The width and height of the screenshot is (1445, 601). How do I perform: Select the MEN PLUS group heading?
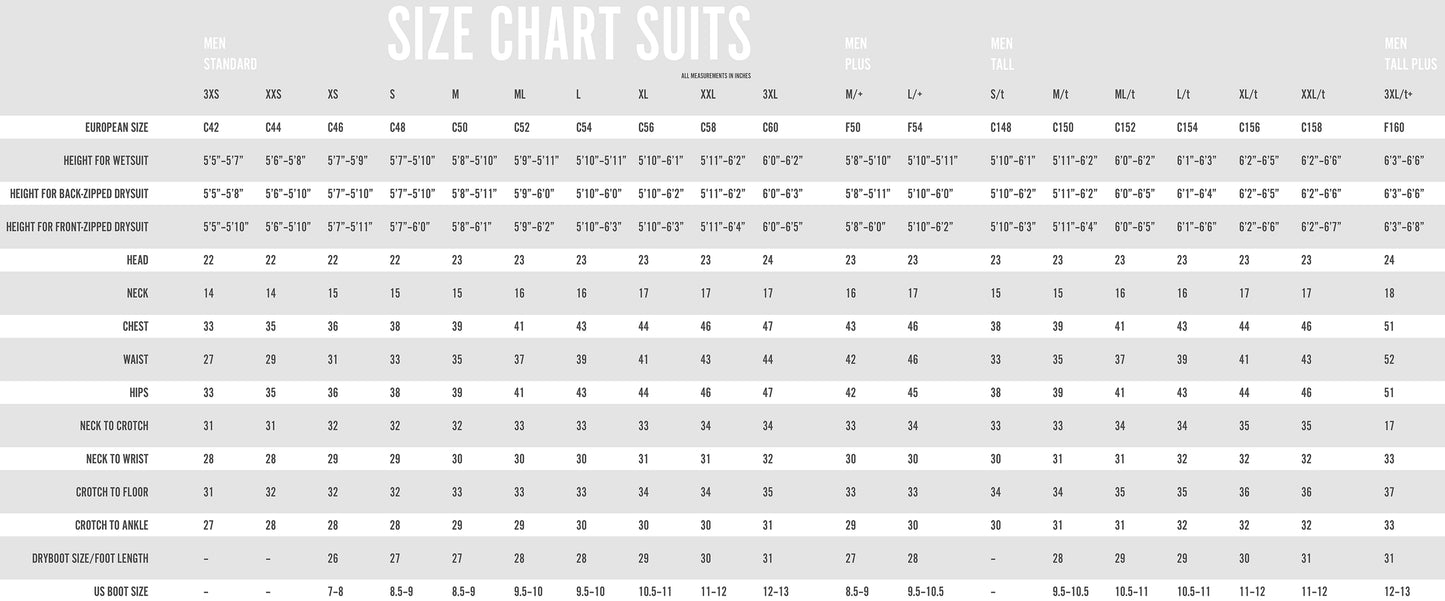(857, 54)
